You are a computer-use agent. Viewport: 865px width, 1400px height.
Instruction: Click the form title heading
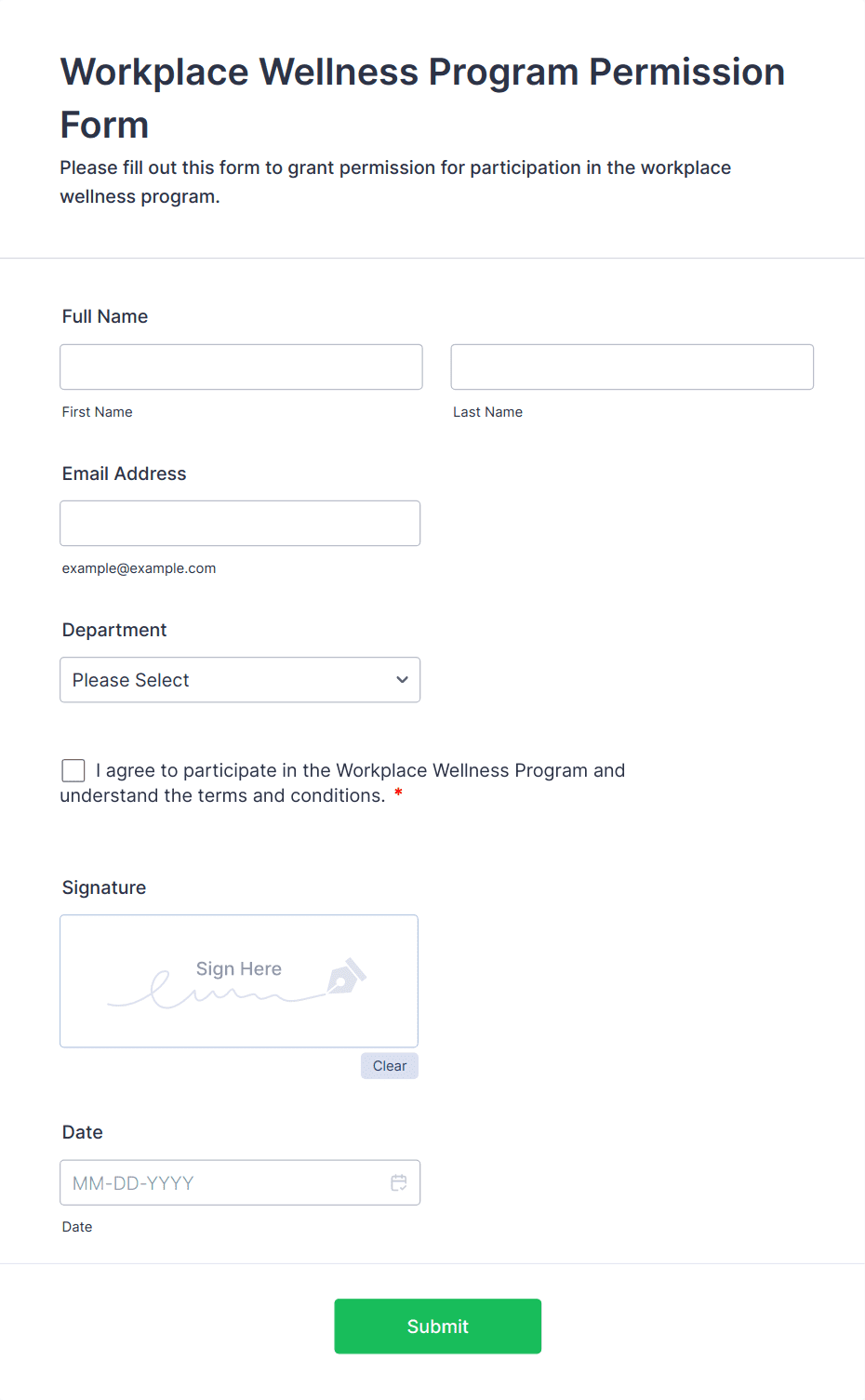point(423,98)
